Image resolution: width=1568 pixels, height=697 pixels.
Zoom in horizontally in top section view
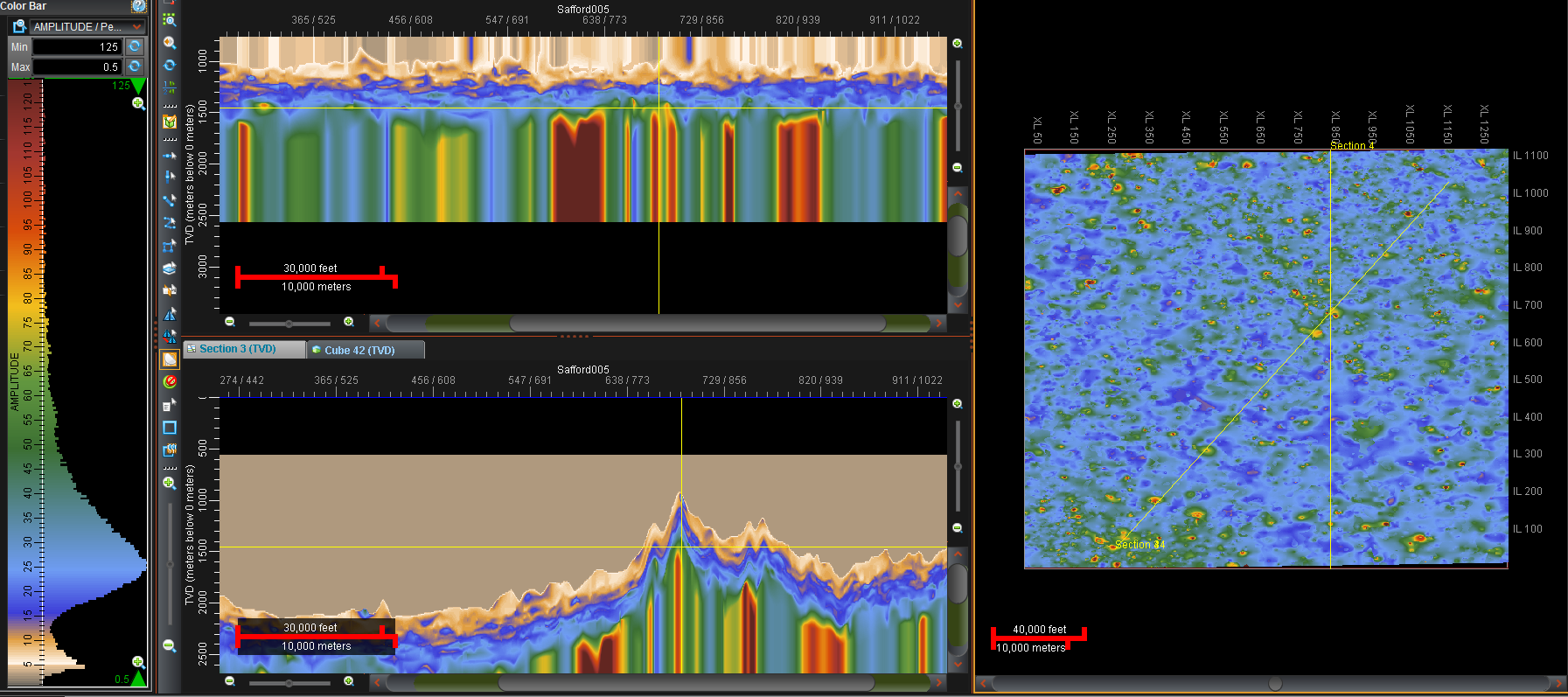(x=349, y=322)
